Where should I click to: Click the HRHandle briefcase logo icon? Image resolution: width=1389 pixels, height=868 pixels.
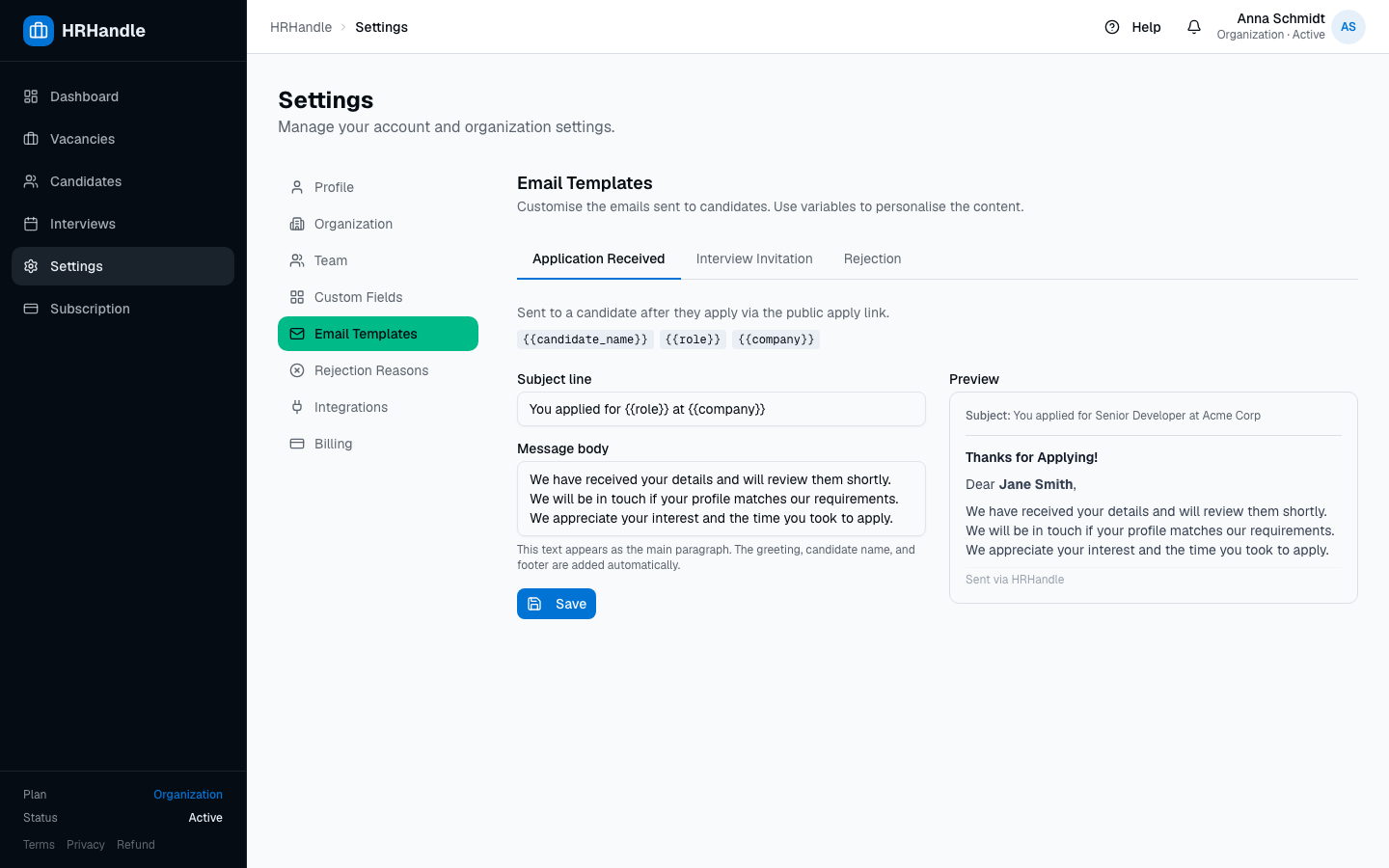click(x=39, y=31)
